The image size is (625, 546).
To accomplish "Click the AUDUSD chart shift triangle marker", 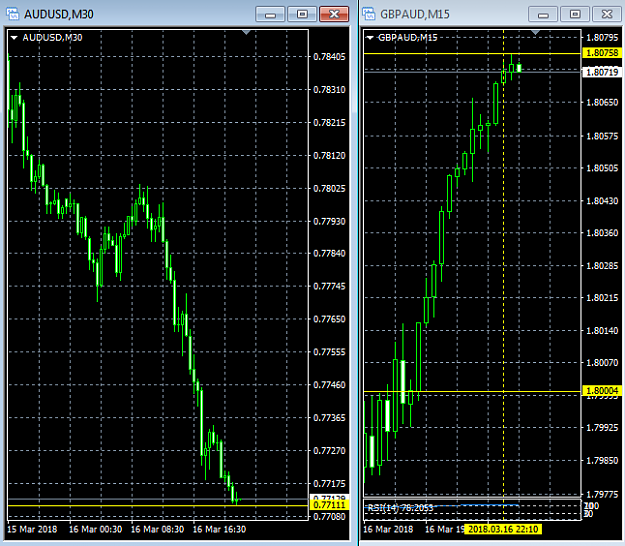I will [x=246, y=32].
